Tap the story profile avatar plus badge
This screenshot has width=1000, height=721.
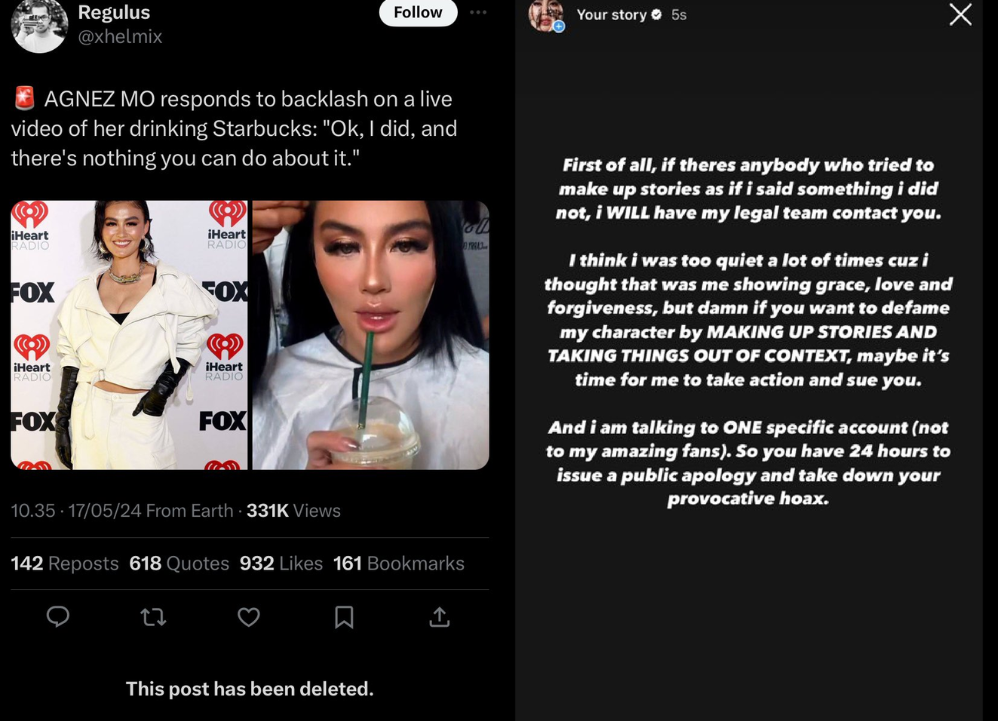tap(559, 27)
